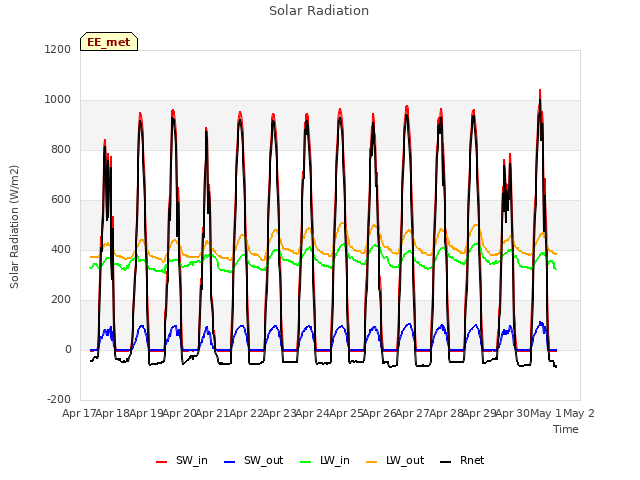640x480 pixels.
Task: Click the LW_out legend entry
Action: click(395, 460)
